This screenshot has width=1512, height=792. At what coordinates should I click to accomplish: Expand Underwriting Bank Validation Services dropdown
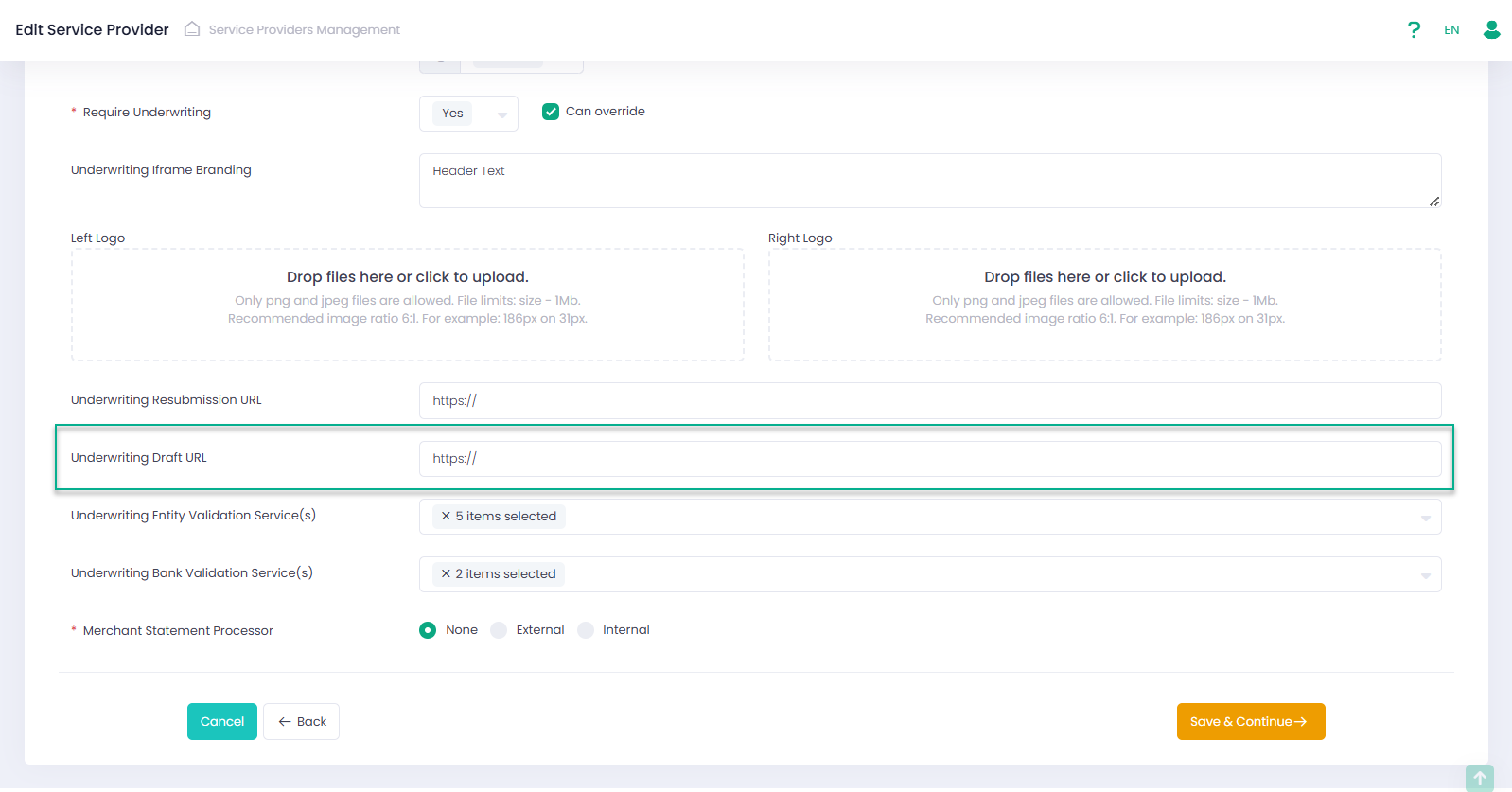click(1425, 575)
